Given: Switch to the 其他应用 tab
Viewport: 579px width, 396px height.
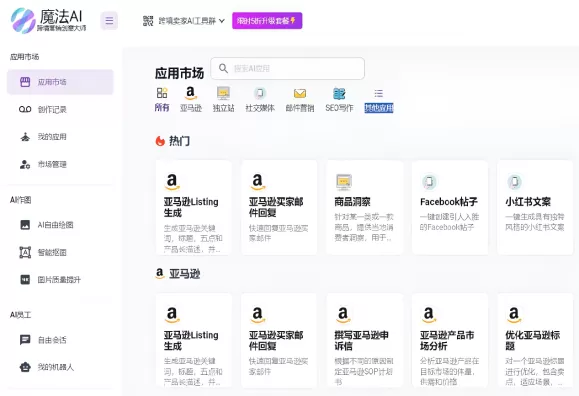Looking at the screenshot, I should pyautogui.click(x=379, y=107).
